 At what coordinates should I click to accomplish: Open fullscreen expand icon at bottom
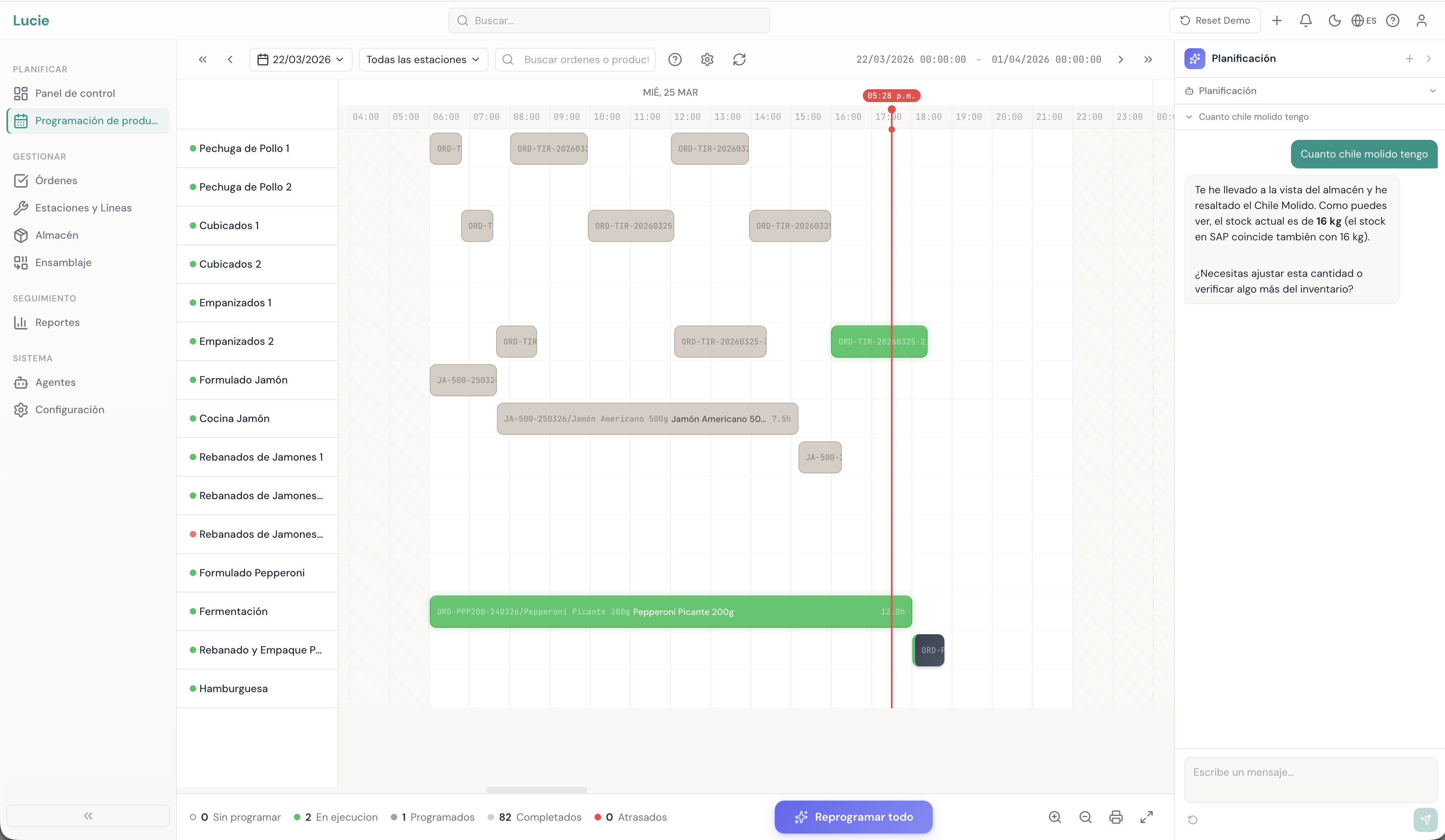coord(1147,817)
